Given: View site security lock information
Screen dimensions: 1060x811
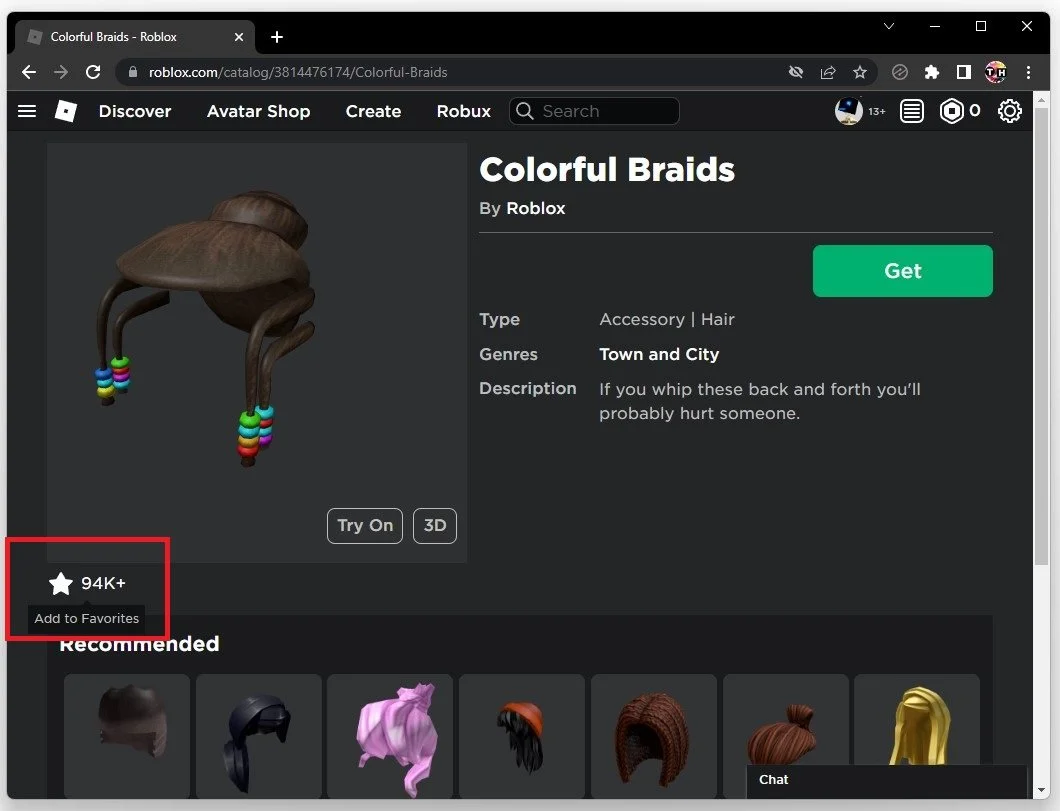Looking at the screenshot, I should pos(132,72).
